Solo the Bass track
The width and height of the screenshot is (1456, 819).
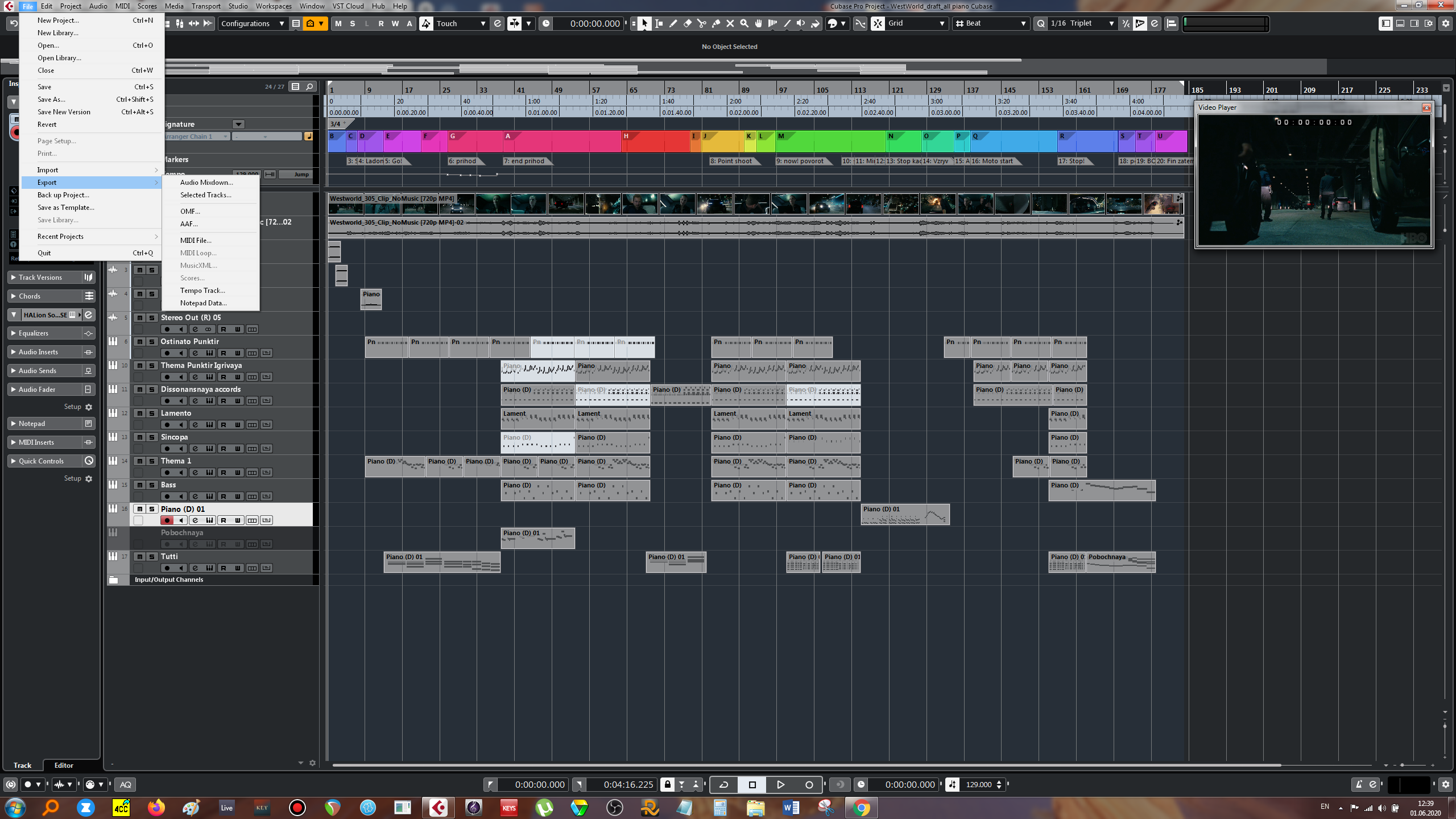152,485
